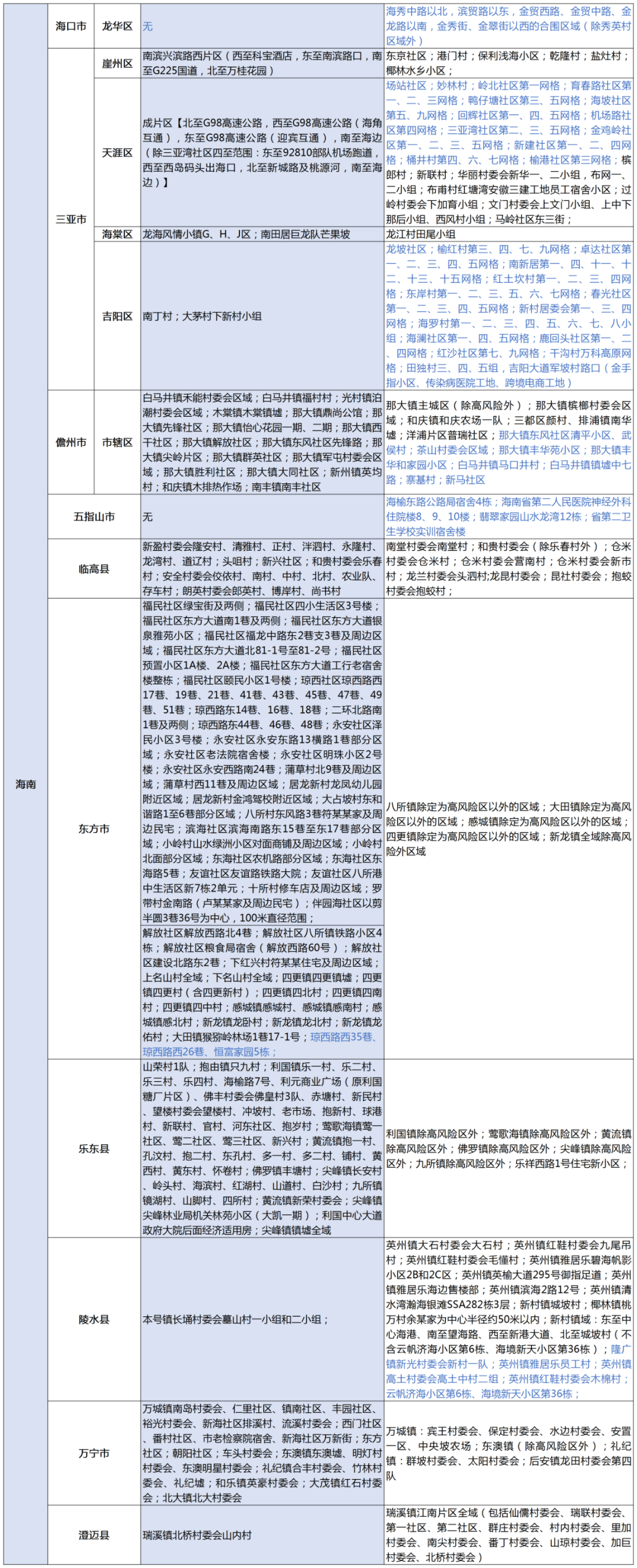
Task: Click the 瑞溪镇江南片区全域 cell
Action: (508, 1535)
